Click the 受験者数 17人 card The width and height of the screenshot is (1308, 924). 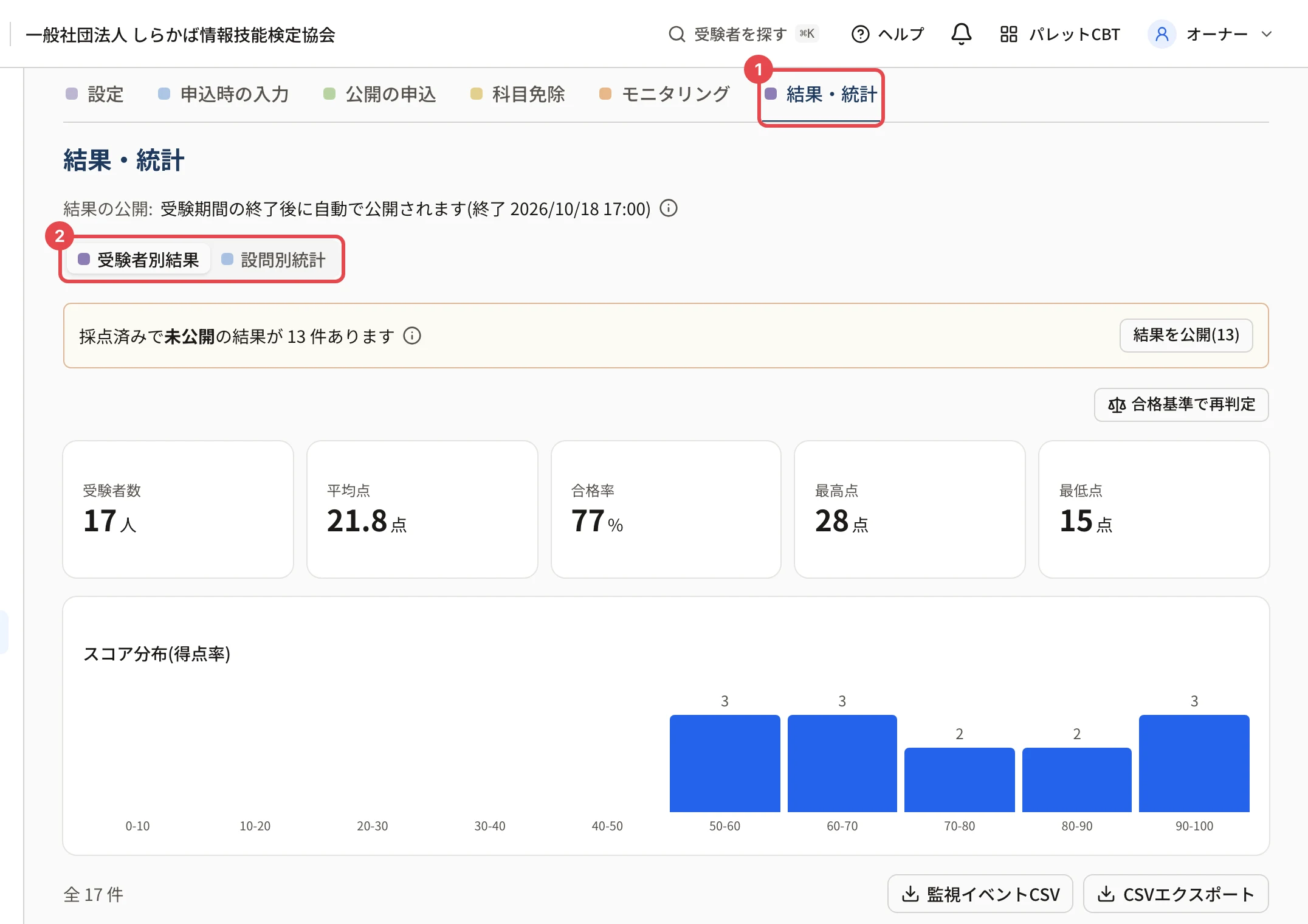pyautogui.click(x=178, y=509)
